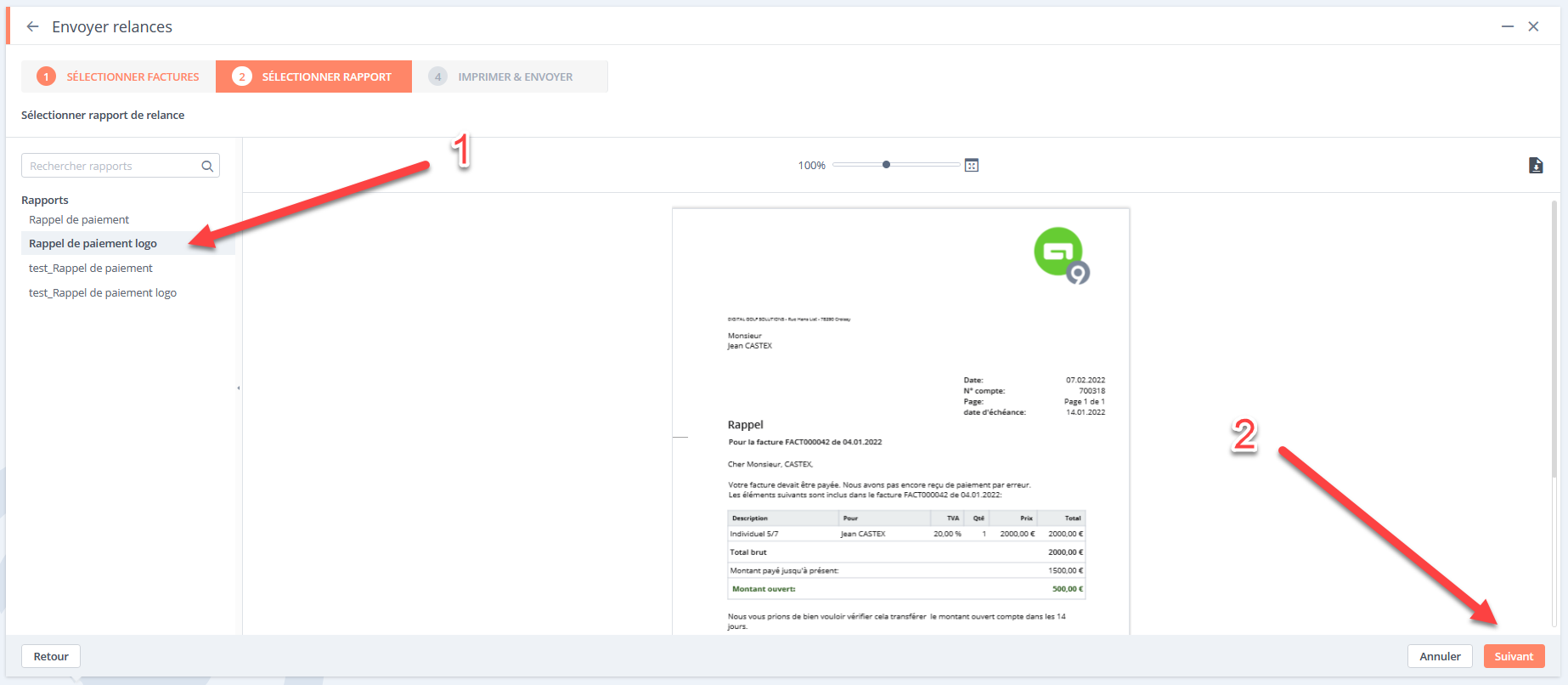Image resolution: width=1568 pixels, height=685 pixels.
Task: Choose test_Rappel de paiement report
Action: [x=91, y=268]
